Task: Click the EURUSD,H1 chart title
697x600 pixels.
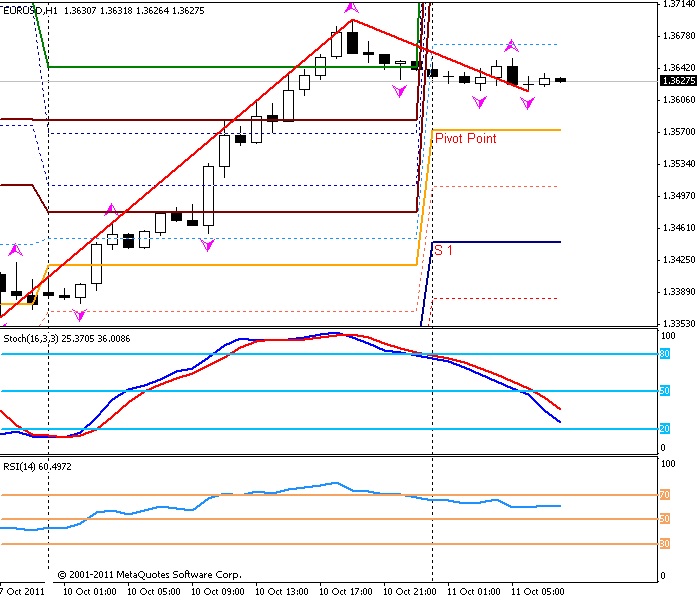Action: click(29, 10)
